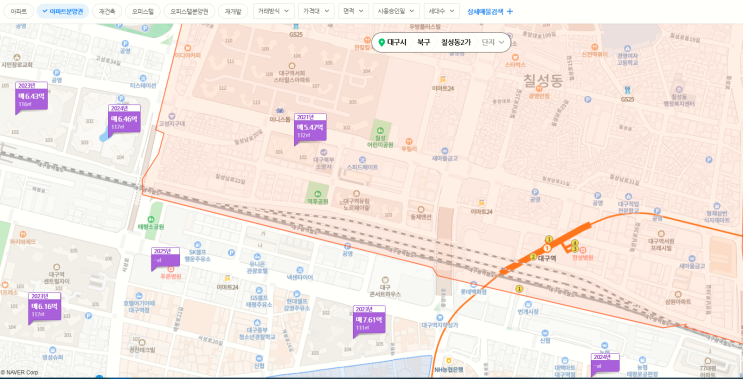Image resolution: width=743 pixels, height=379 pixels.
Task: Click the 미니스톱 store icon
Action: pyautogui.click(x=280, y=111)
